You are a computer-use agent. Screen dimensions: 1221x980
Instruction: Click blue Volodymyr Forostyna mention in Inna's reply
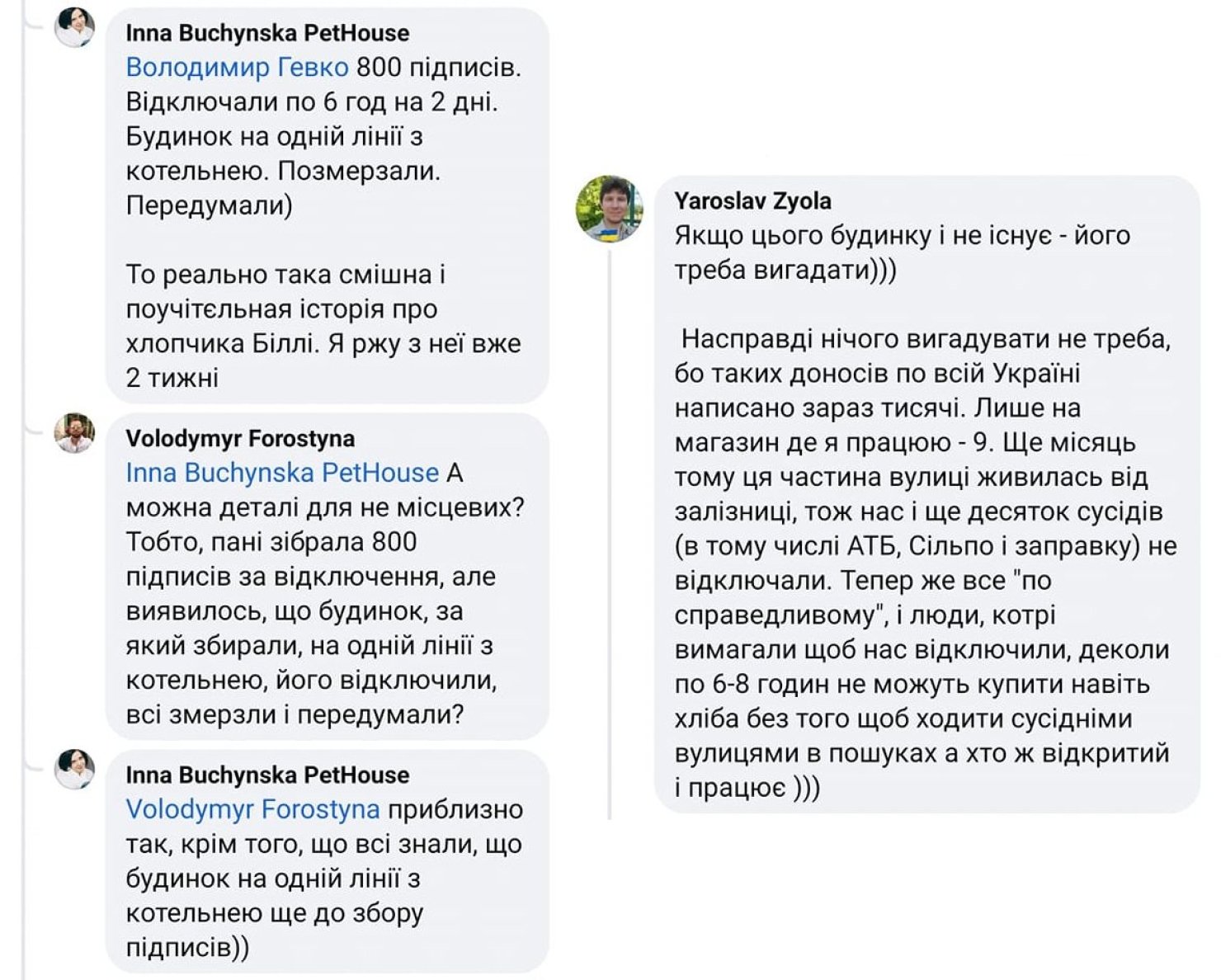coord(252,809)
